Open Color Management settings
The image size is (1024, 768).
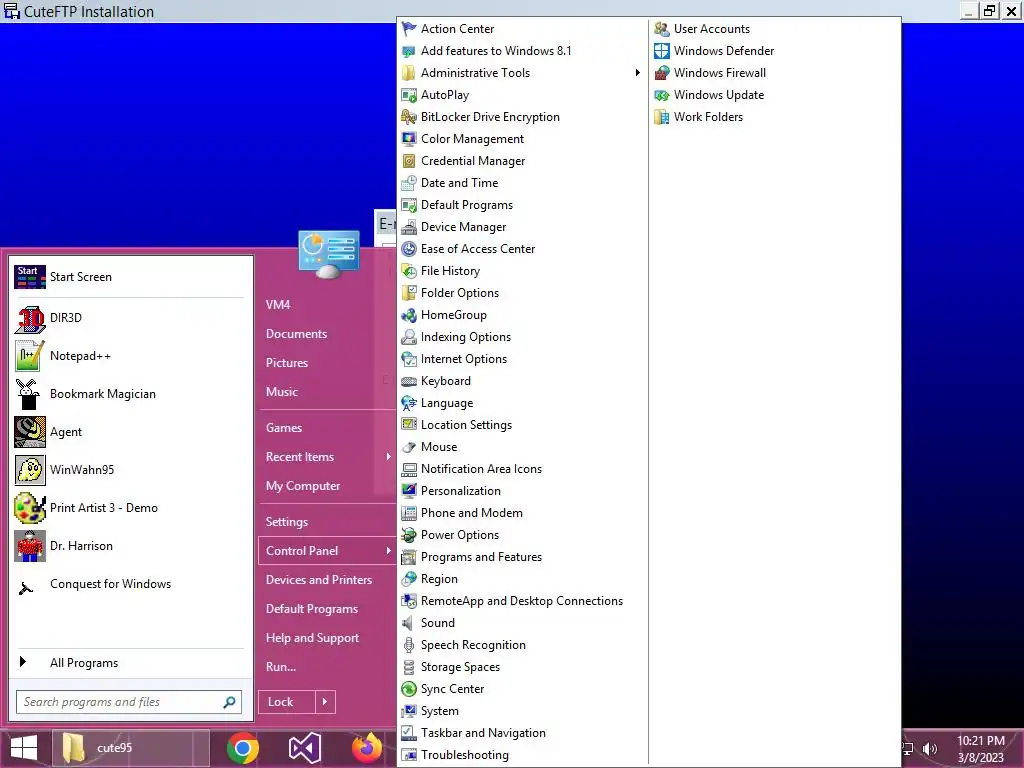tap(522, 138)
